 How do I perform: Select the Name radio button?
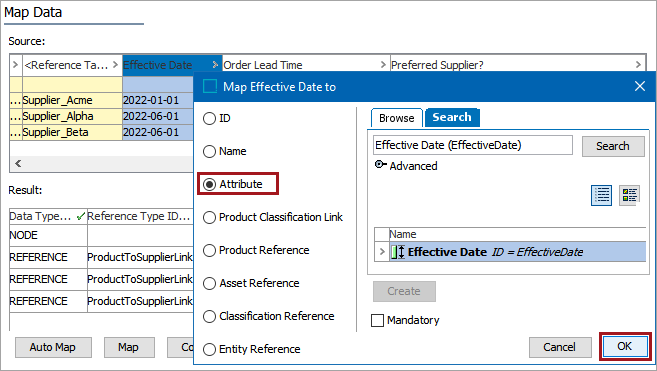pyautogui.click(x=209, y=151)
